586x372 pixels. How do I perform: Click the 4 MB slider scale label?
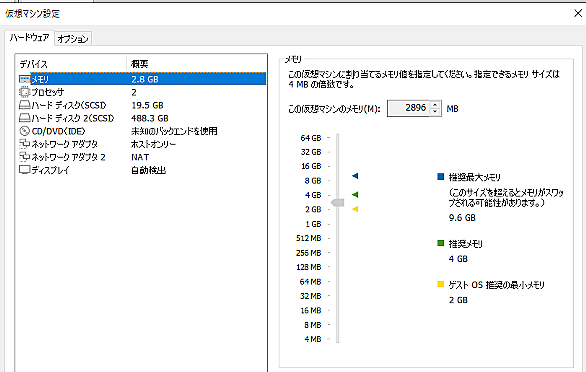[313, 339]
